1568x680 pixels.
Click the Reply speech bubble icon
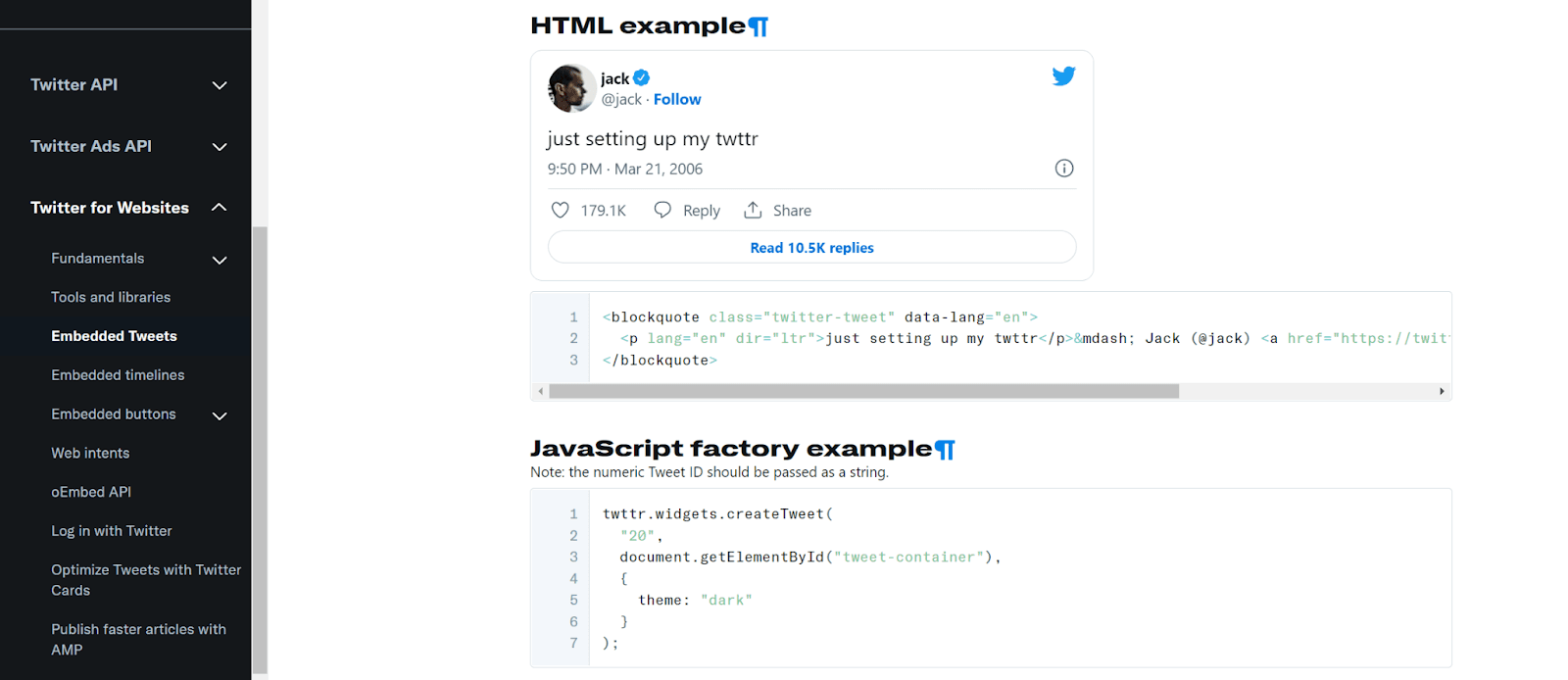pyautogui.click(x=662, y=210)
